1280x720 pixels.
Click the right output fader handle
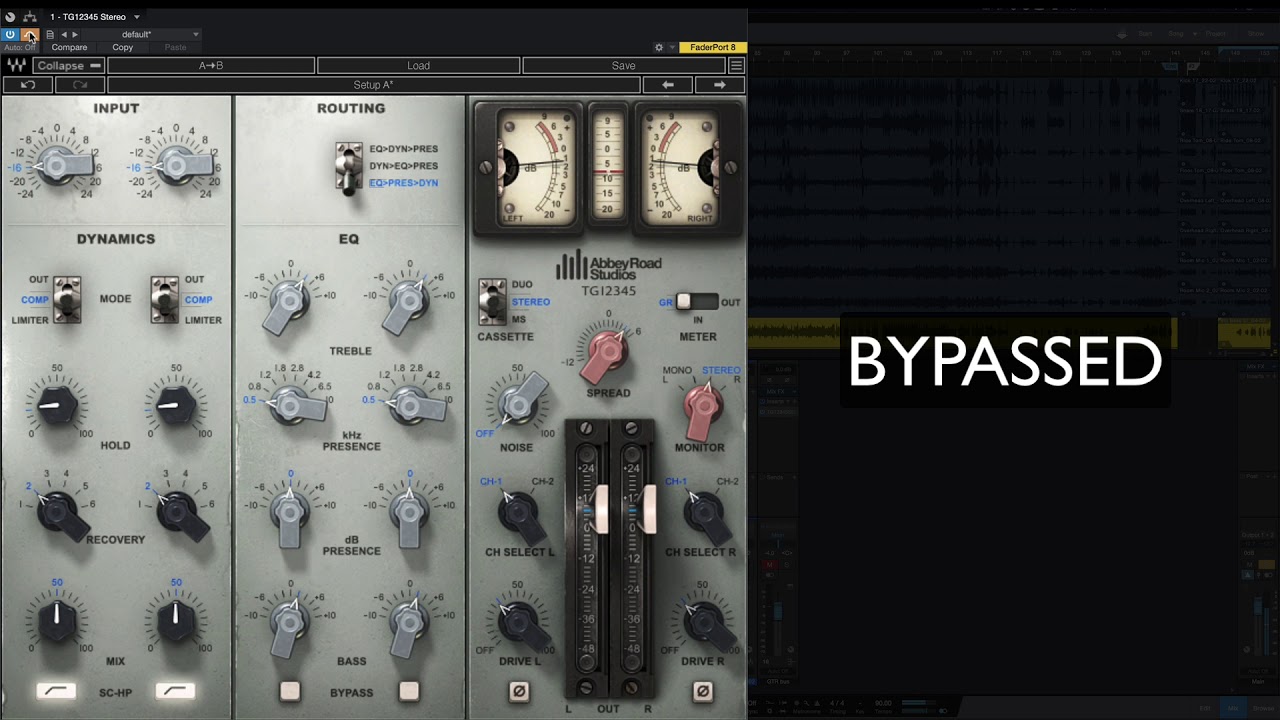pos(648,508)
